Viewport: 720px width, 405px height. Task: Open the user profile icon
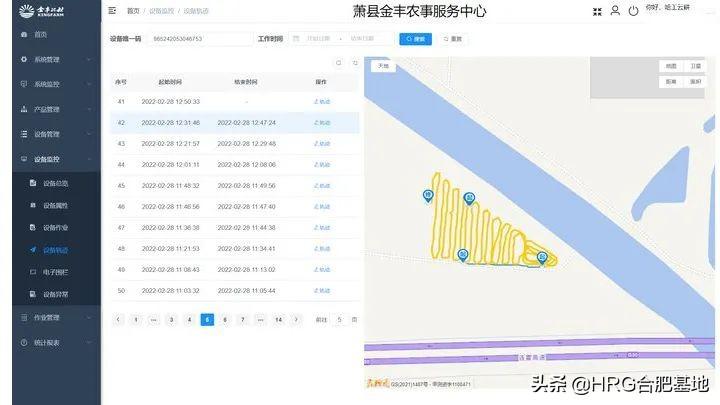[615, 11]
